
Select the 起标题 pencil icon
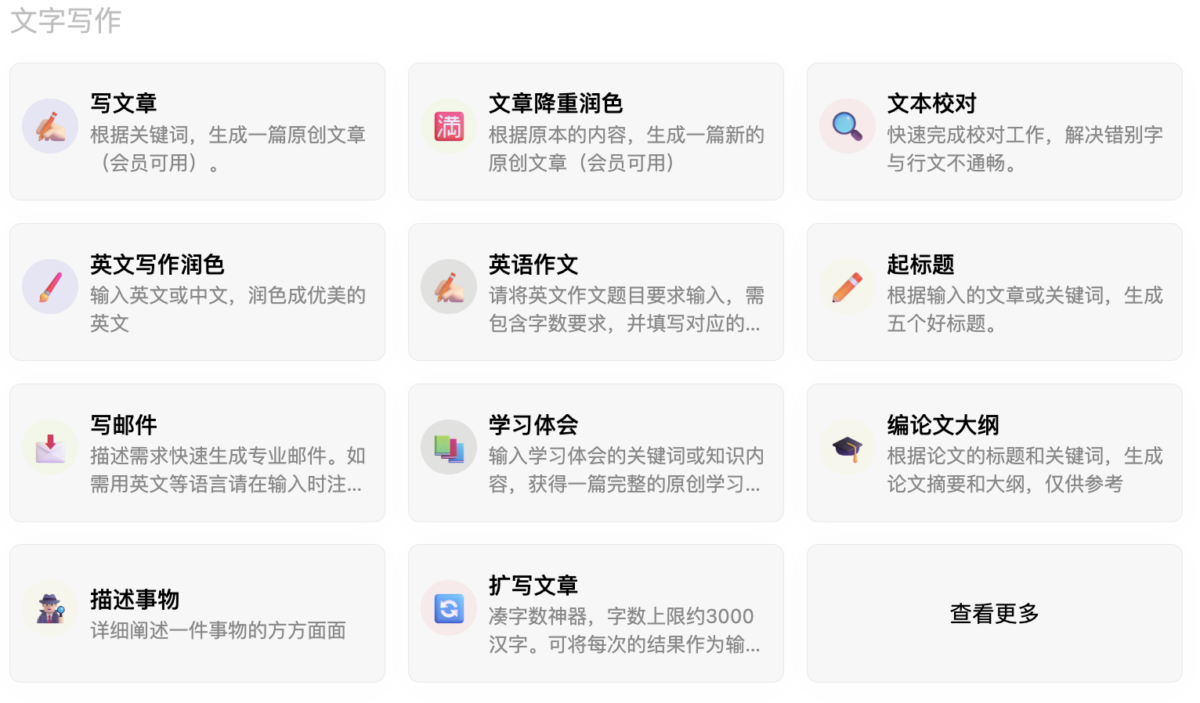[846, 287]
